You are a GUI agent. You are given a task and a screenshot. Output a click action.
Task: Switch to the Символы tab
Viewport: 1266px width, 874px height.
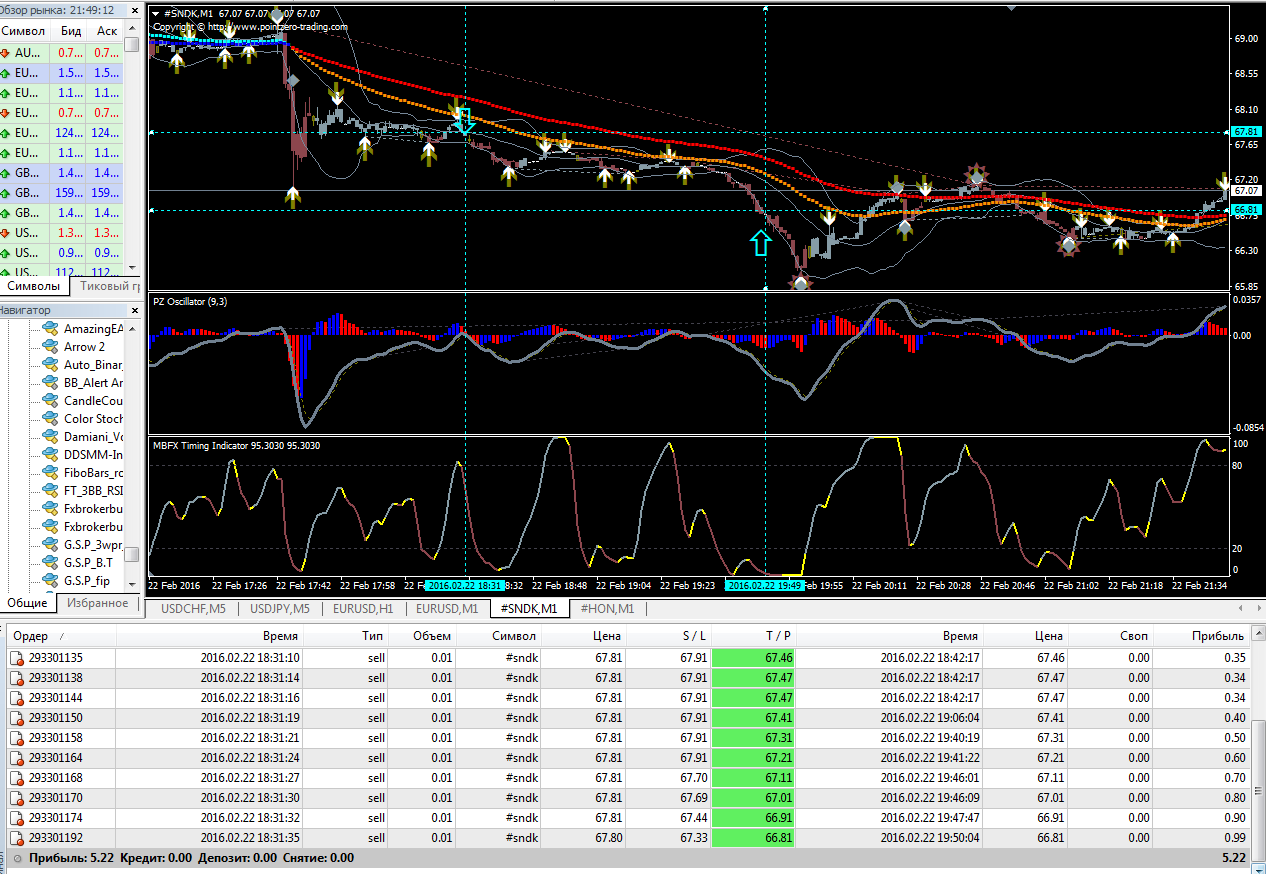(x=33, y=286)
